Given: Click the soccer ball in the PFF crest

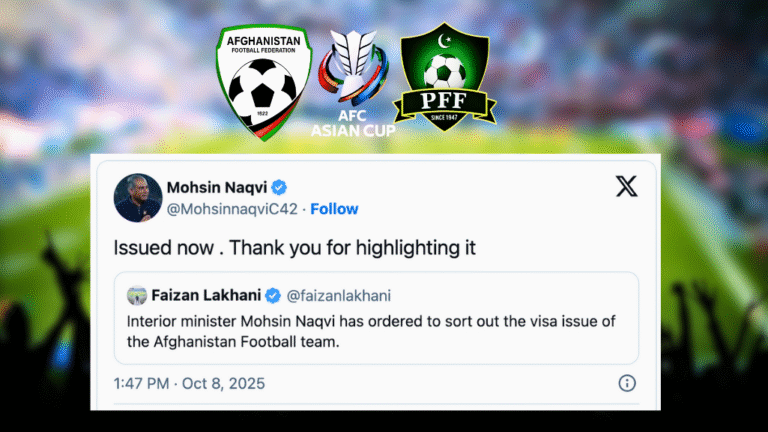Looking at the screenshot, I should pos(443,72).
